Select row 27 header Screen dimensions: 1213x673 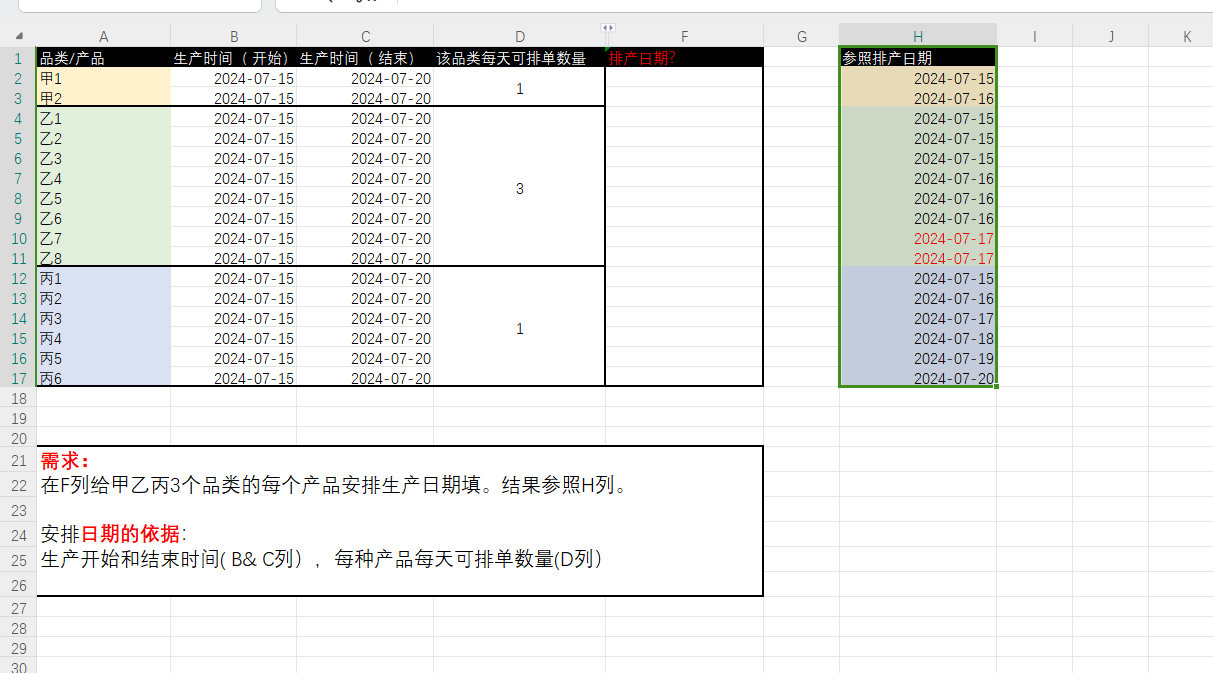pos(18,608)
